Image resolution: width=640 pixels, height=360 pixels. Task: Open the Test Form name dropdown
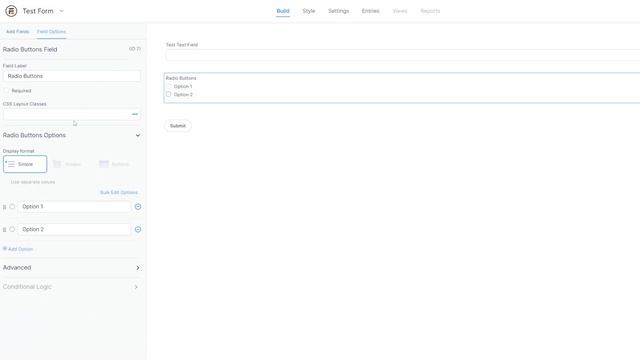click(x=61, y=11)
